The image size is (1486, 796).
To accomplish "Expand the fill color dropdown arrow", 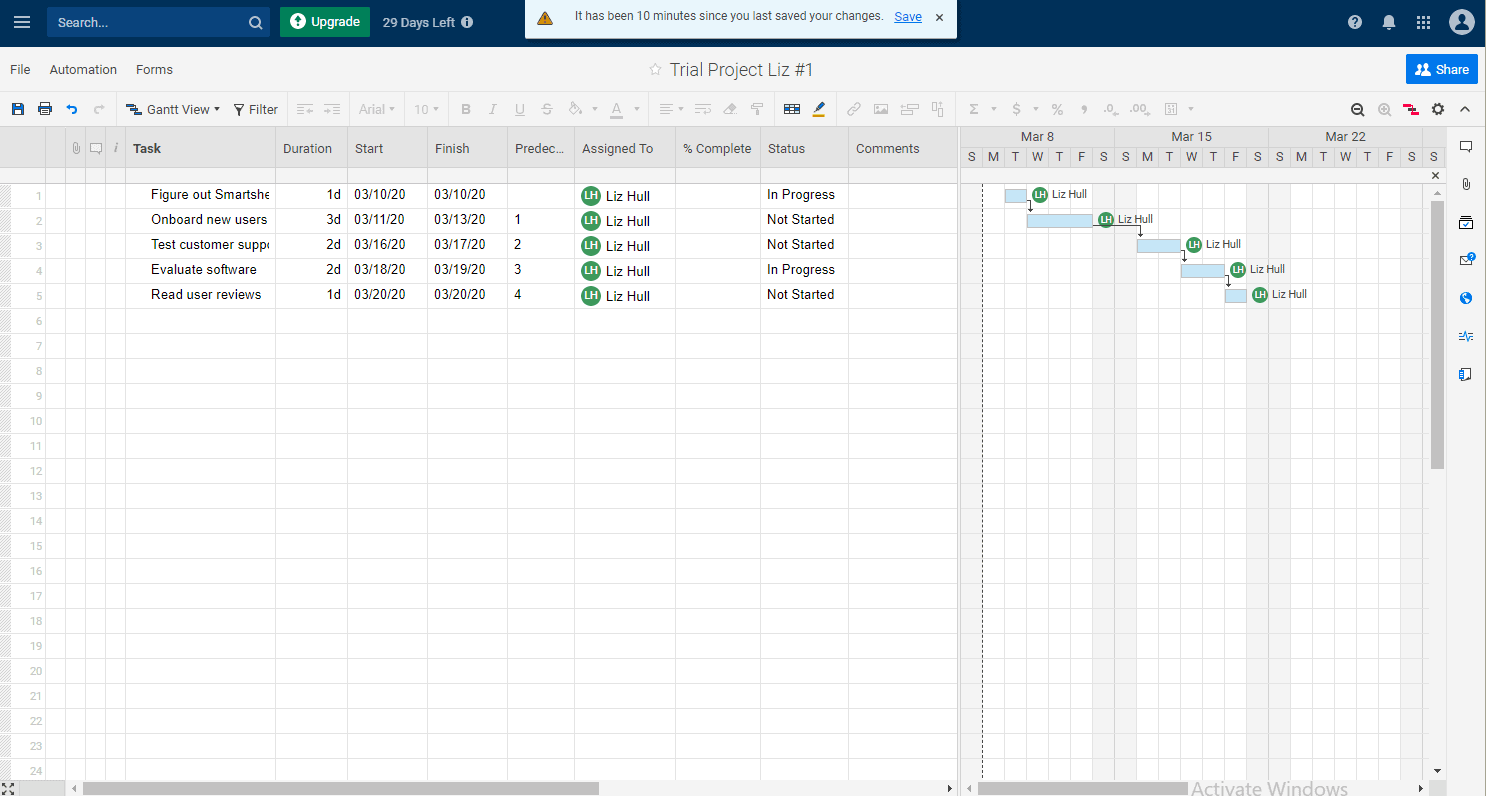I will pyautogui.click(x=595, y=109).
